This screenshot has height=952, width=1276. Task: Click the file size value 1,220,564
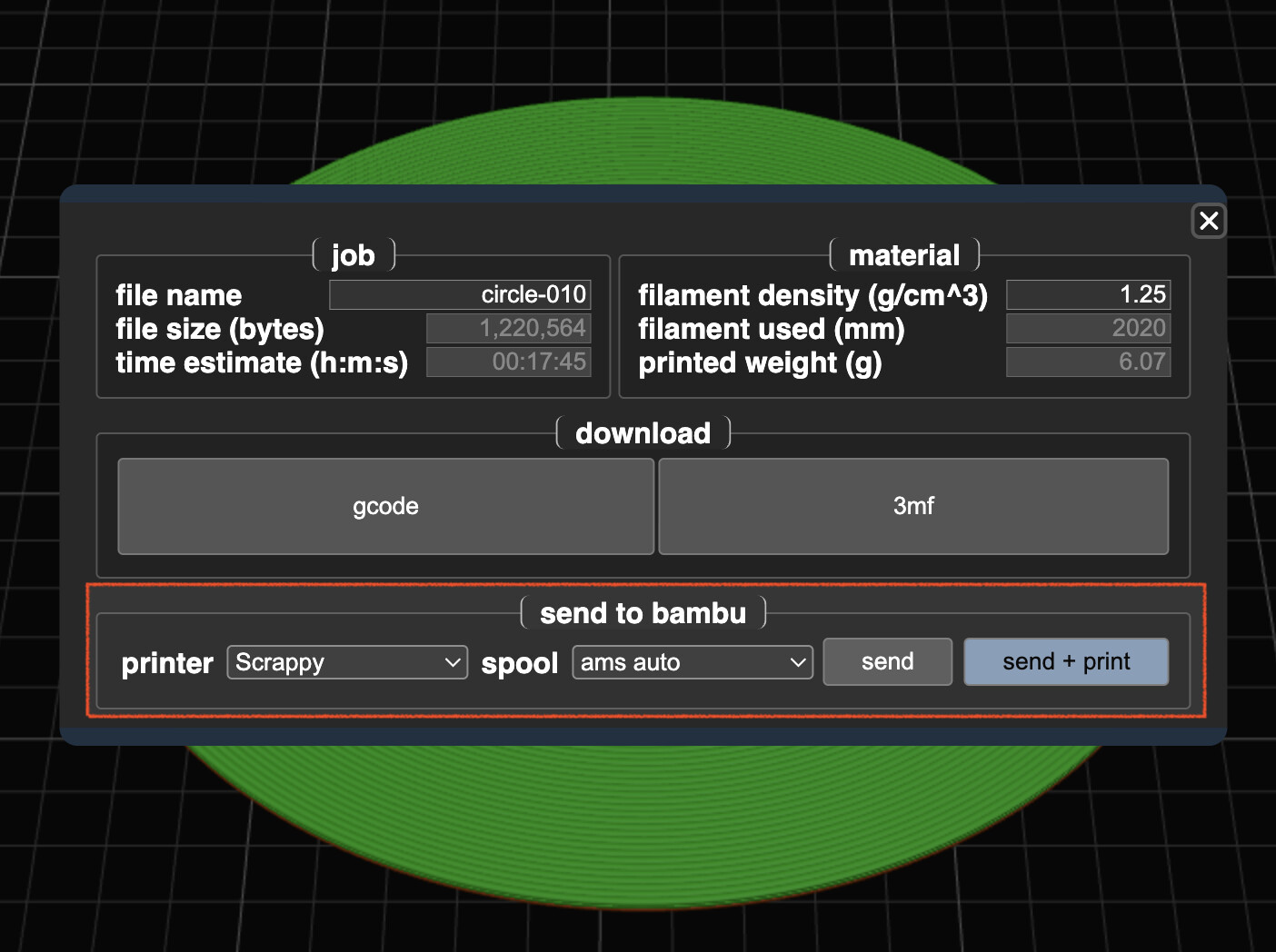[508, 328]
